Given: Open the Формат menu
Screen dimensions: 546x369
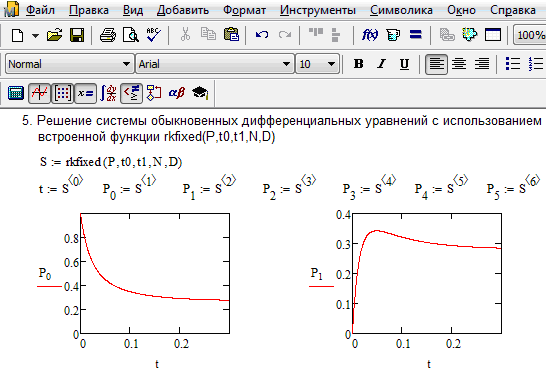Looking at the screenshot, I should [x=244, y=10].
